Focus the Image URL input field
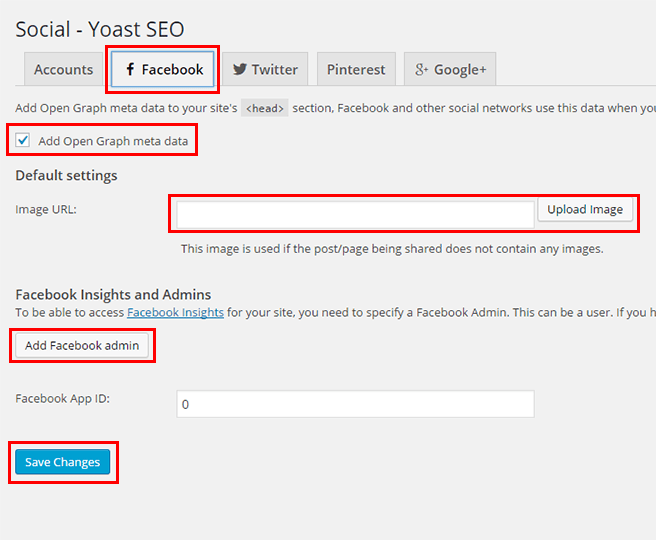656x540 pixels. pyautogui.click(x=355, y=214)
